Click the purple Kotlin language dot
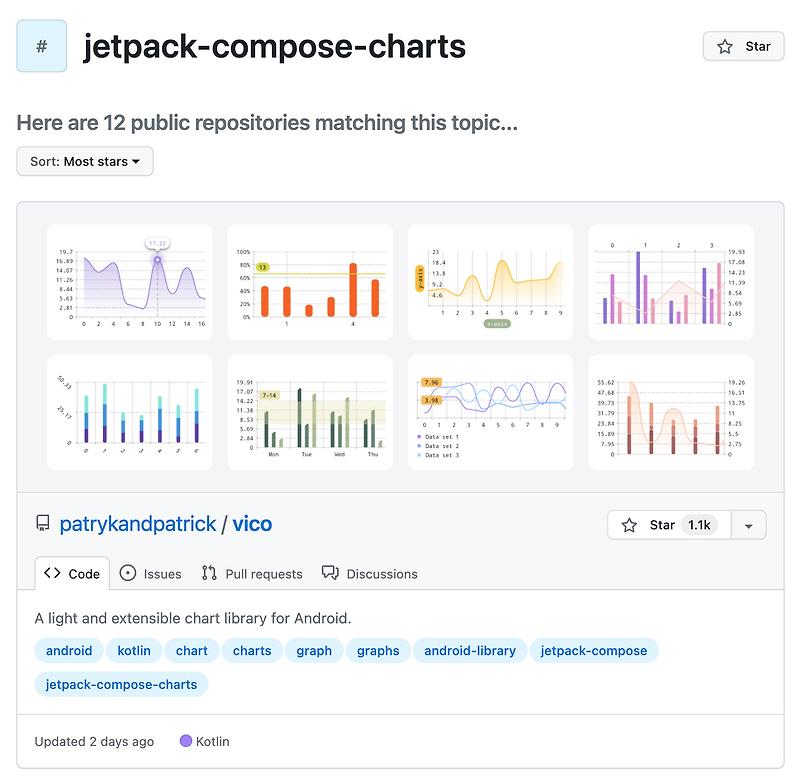Image resolution: width=800 pixels, height=783 pixels. tap(185, 741)
